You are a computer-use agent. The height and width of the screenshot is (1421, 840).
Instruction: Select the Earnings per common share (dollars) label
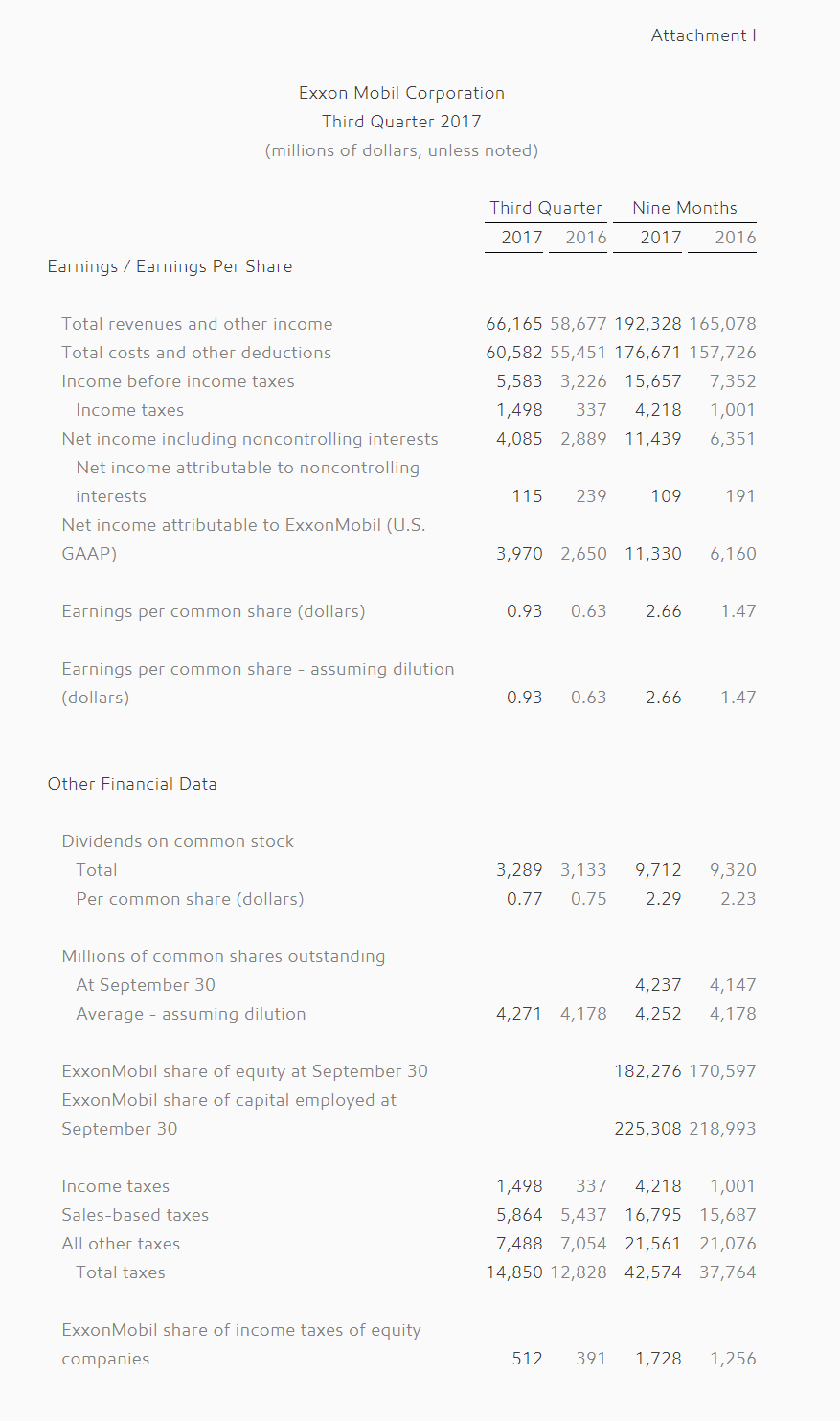(214, 611)
